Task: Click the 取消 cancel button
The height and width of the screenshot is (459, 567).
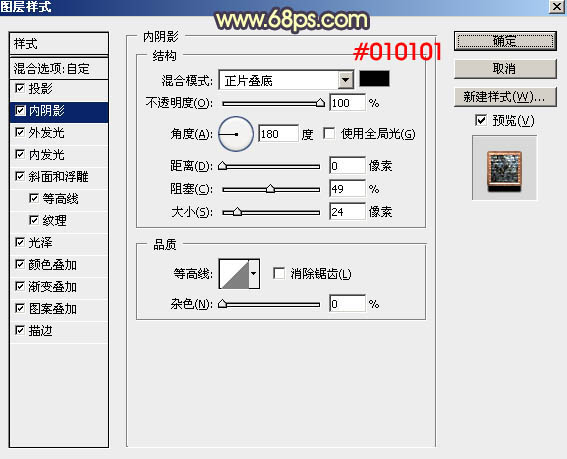Action: pos(505,68)
